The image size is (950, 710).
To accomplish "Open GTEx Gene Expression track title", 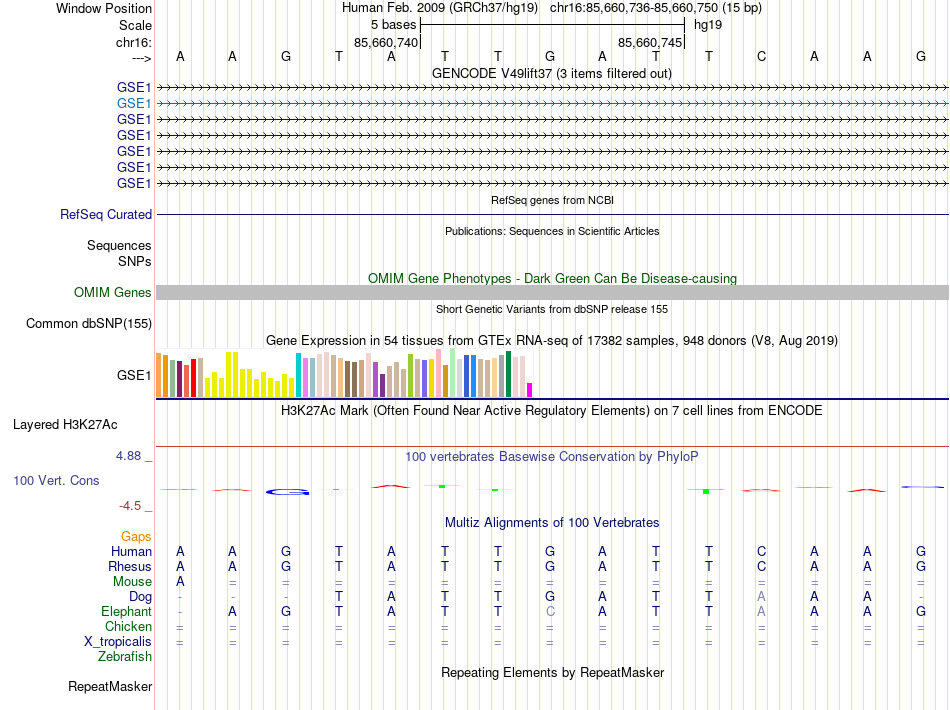I will click(x=552, y=340).
